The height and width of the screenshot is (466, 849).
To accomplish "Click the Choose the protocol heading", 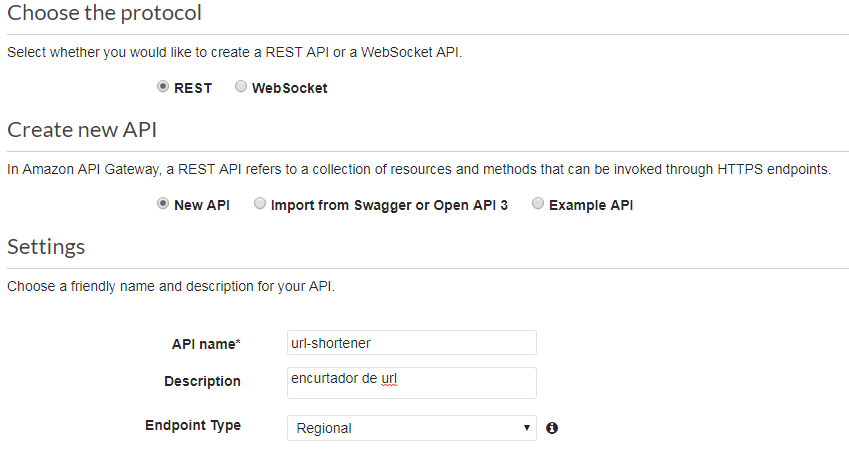I will tap(104, 13).
